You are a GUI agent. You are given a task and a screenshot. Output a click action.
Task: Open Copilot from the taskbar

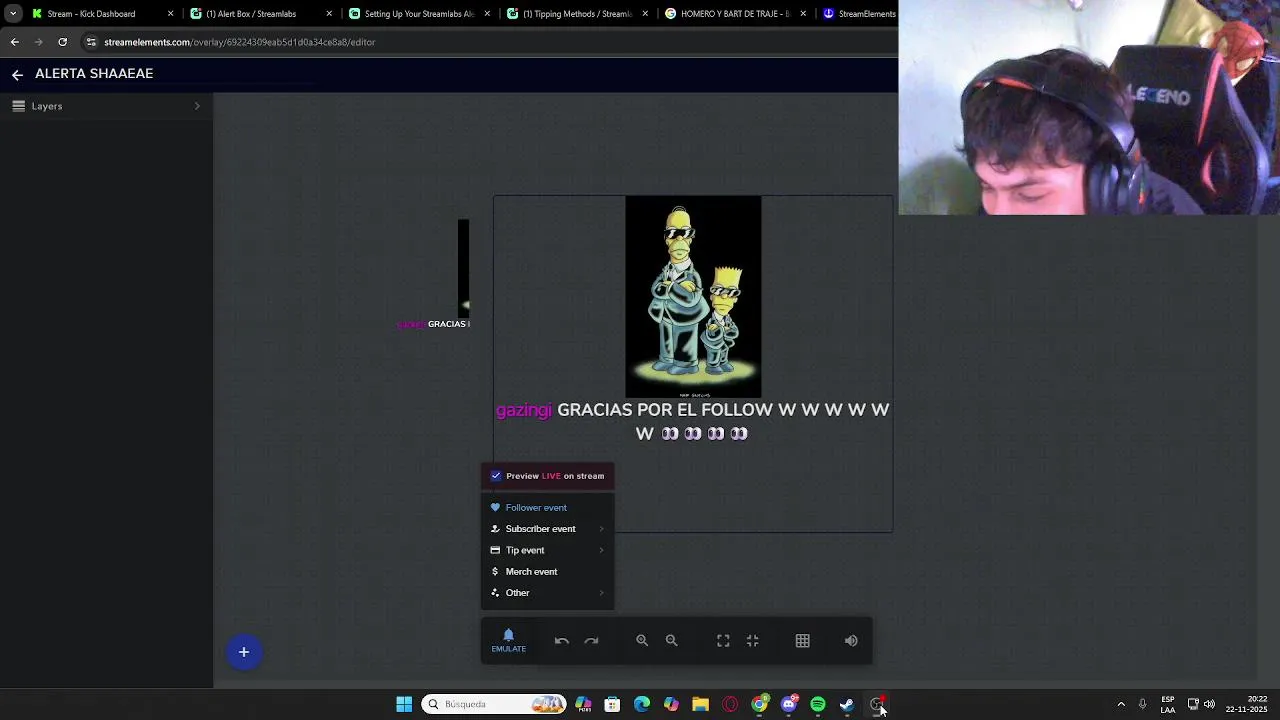click(671, 704)
